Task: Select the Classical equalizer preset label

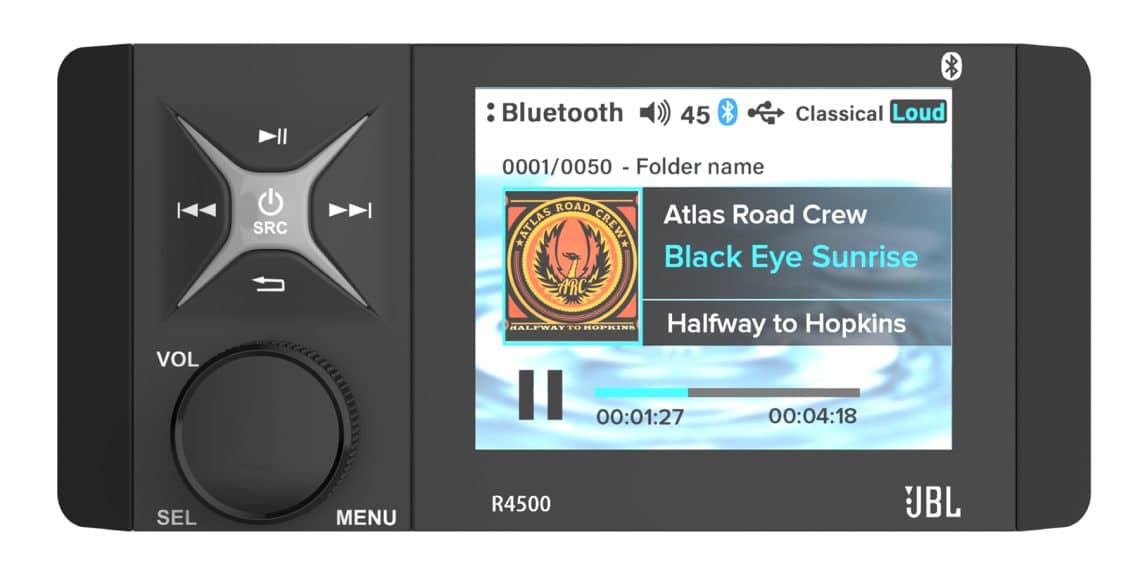Action: [839, 114]
